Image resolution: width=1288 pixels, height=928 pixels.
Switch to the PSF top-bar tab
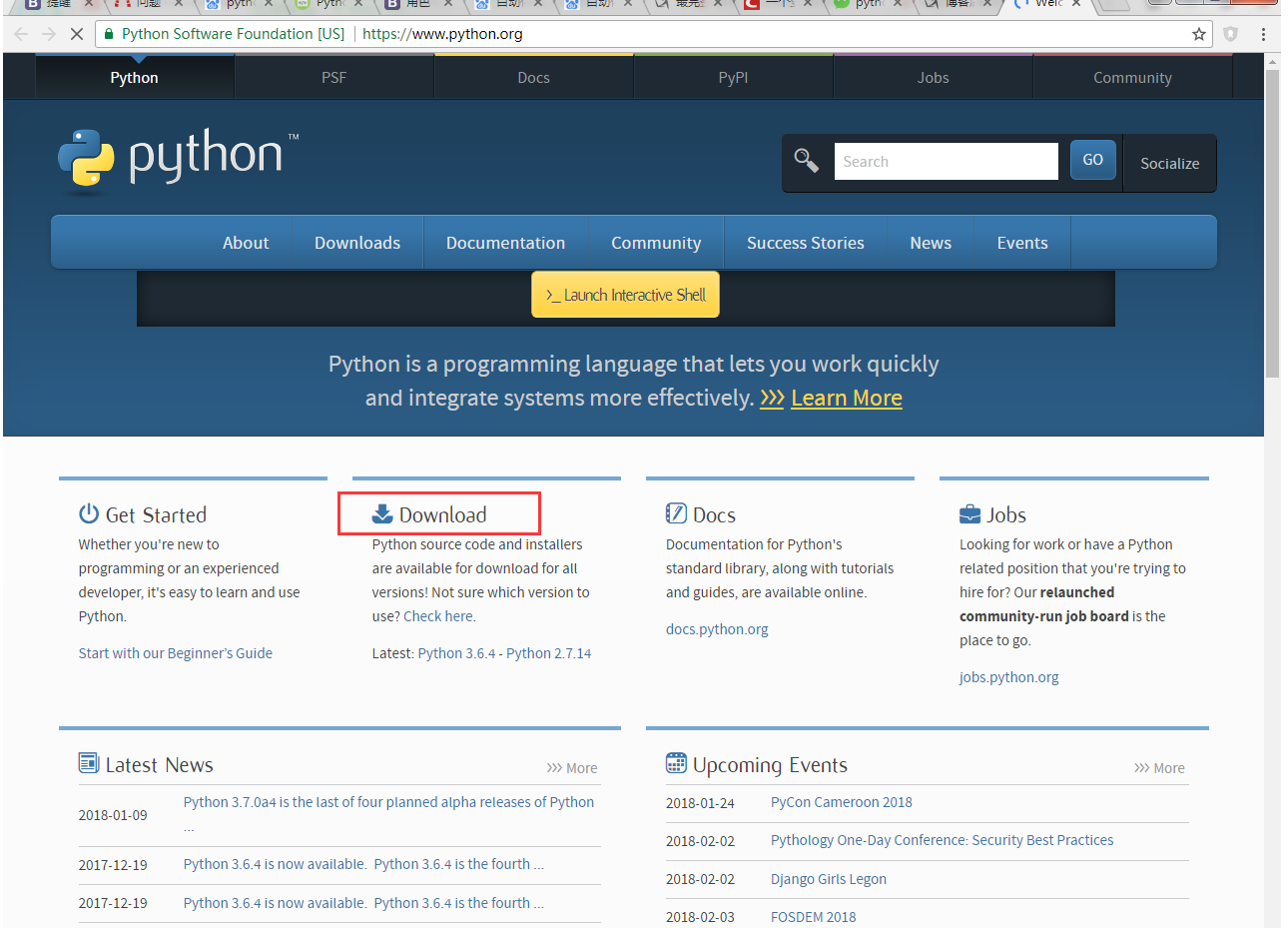pos(334,77)
